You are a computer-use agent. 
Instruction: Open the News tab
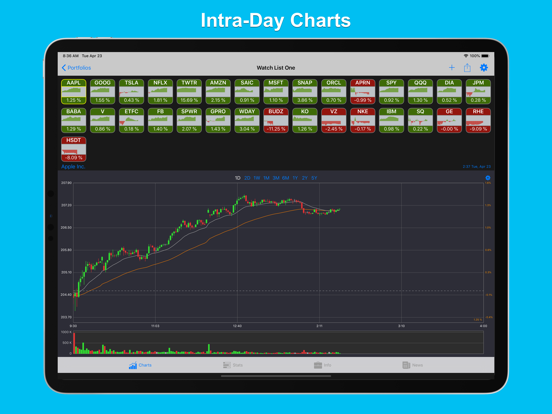tap(413, 365)
